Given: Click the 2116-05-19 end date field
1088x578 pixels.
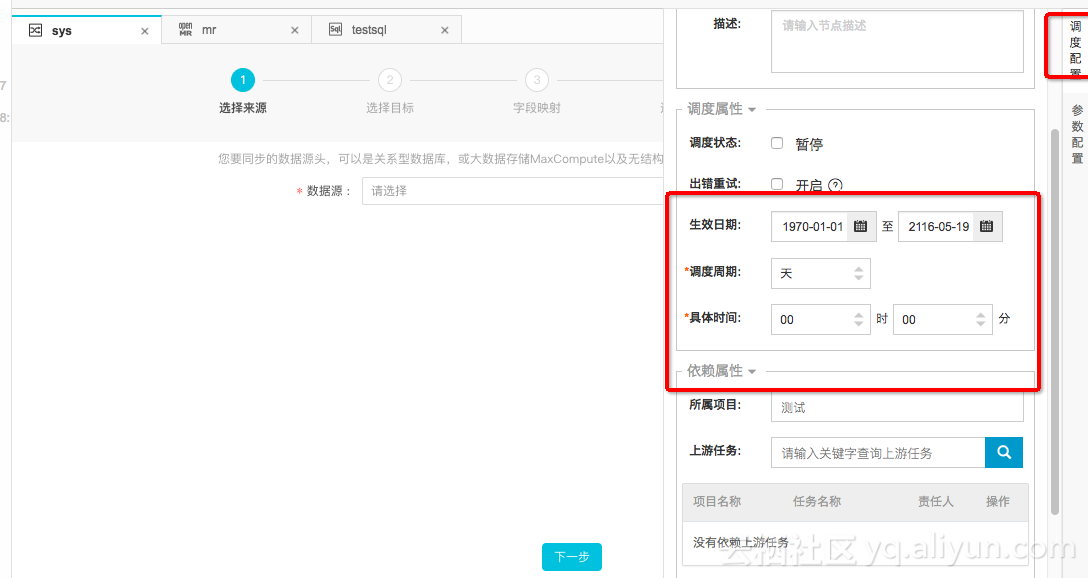Looking at the screenshot, I should point(936,226).
